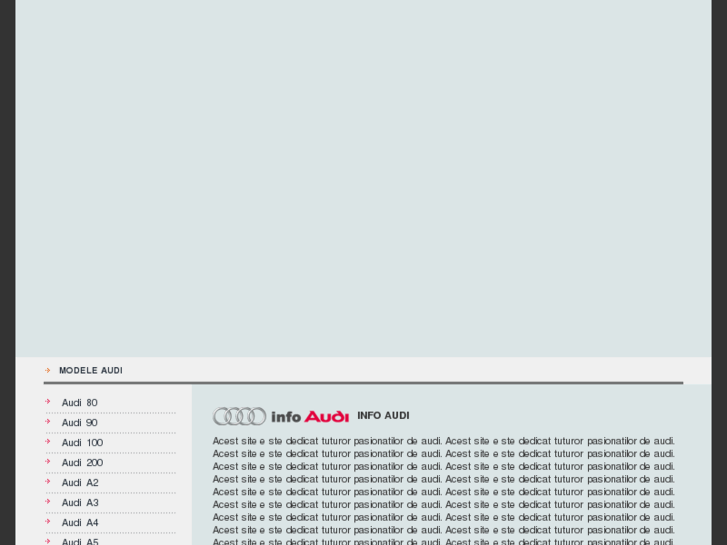Click the first line of Acest site paragraph
This screenshot has width=727, height=545.
(x=444, y=441)
